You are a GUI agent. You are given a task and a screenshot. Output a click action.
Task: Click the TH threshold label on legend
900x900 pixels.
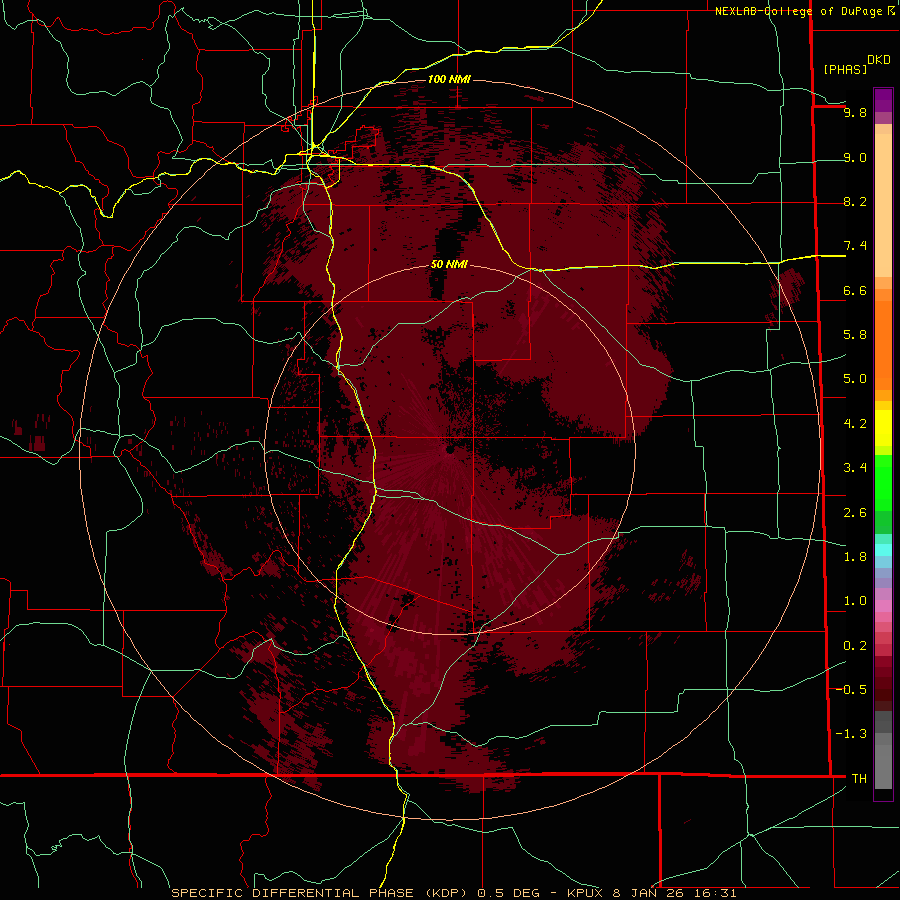pyautogui.click(x=859, y=778)
